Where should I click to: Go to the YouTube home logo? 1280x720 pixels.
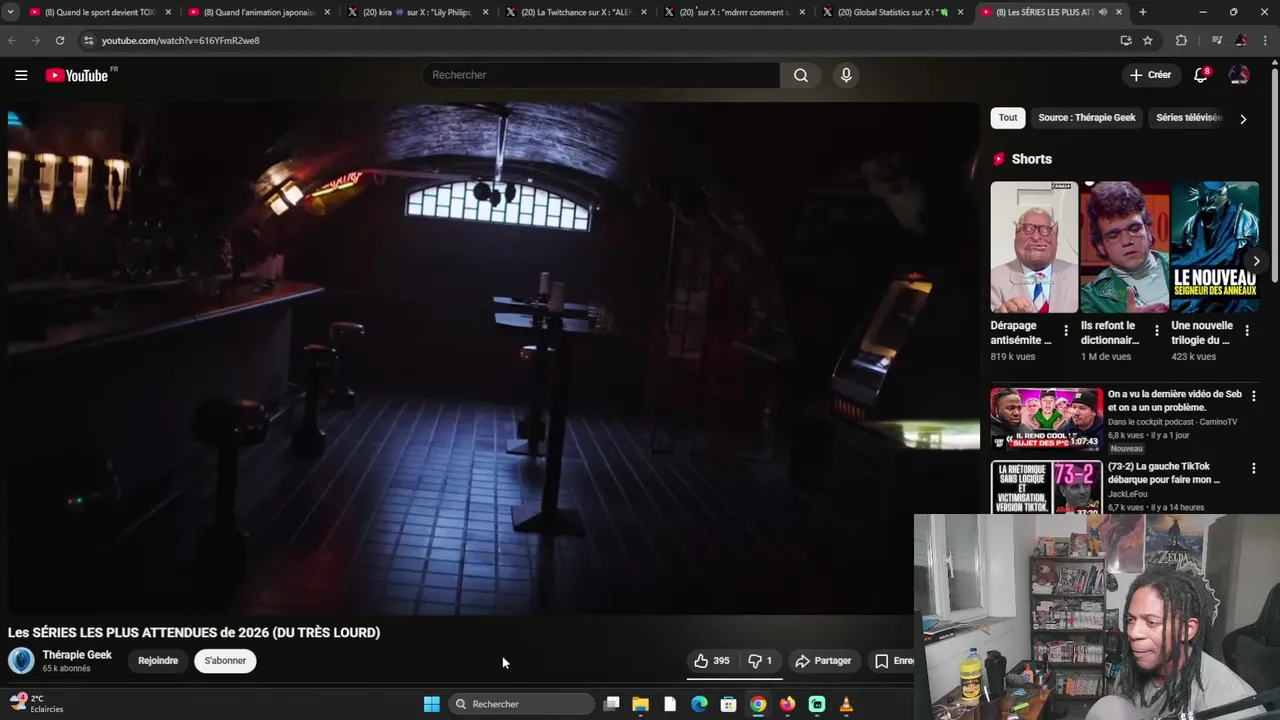(x=77, y=75)
